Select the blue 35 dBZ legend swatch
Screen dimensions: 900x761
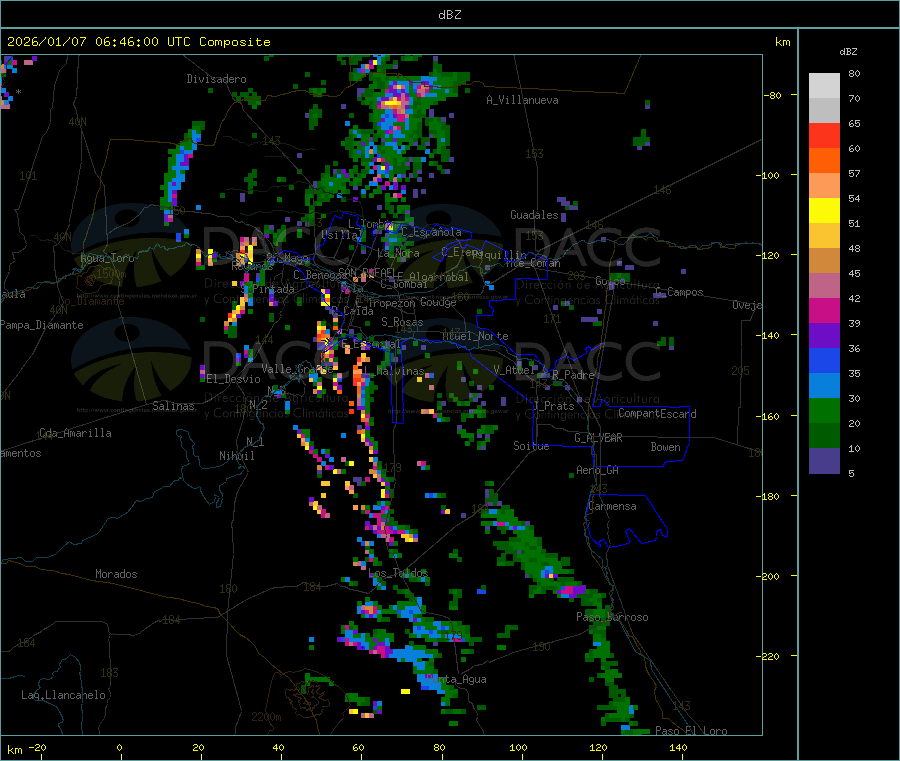[x=824, y=360]
